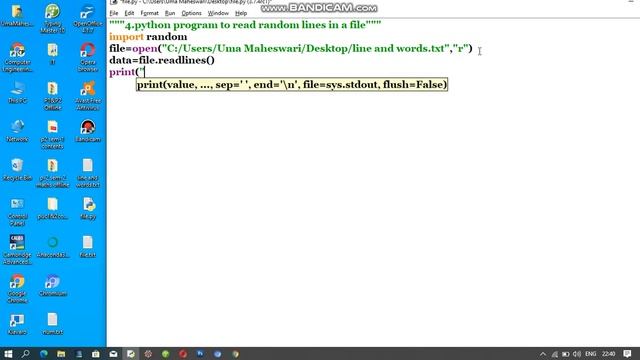
Task: Click the 'print(' line being typed
Action: (x=127, y=72)
